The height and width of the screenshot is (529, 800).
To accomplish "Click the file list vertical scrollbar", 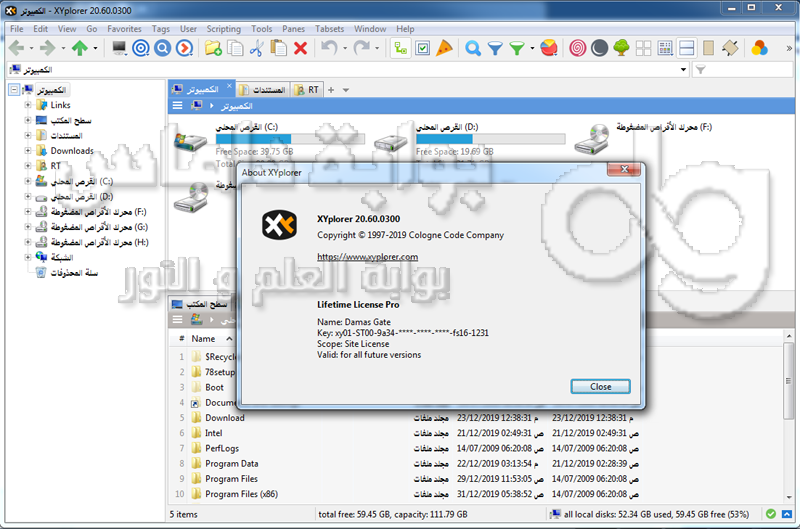I will pos(789,380).
